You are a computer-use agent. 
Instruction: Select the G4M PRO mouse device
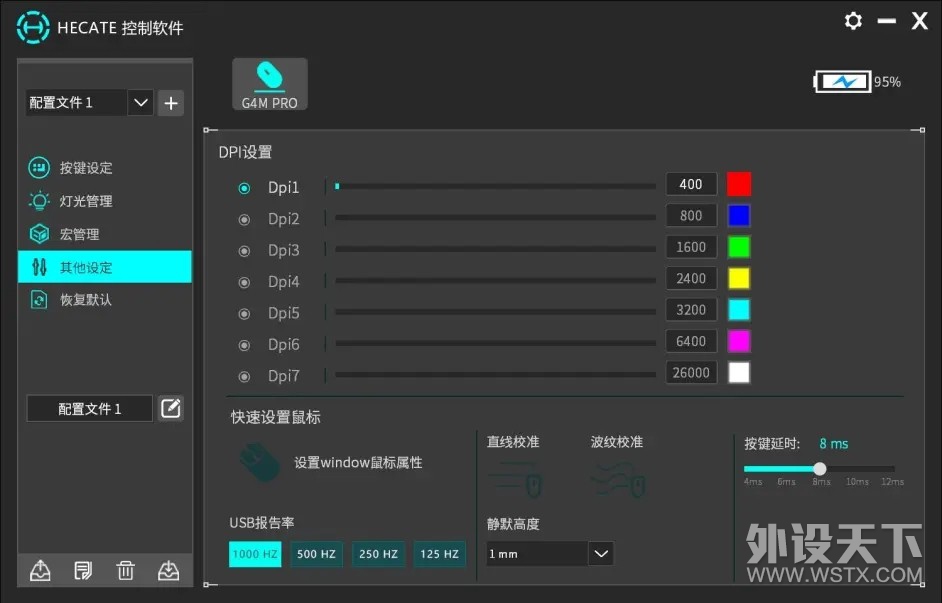(270, 84)
